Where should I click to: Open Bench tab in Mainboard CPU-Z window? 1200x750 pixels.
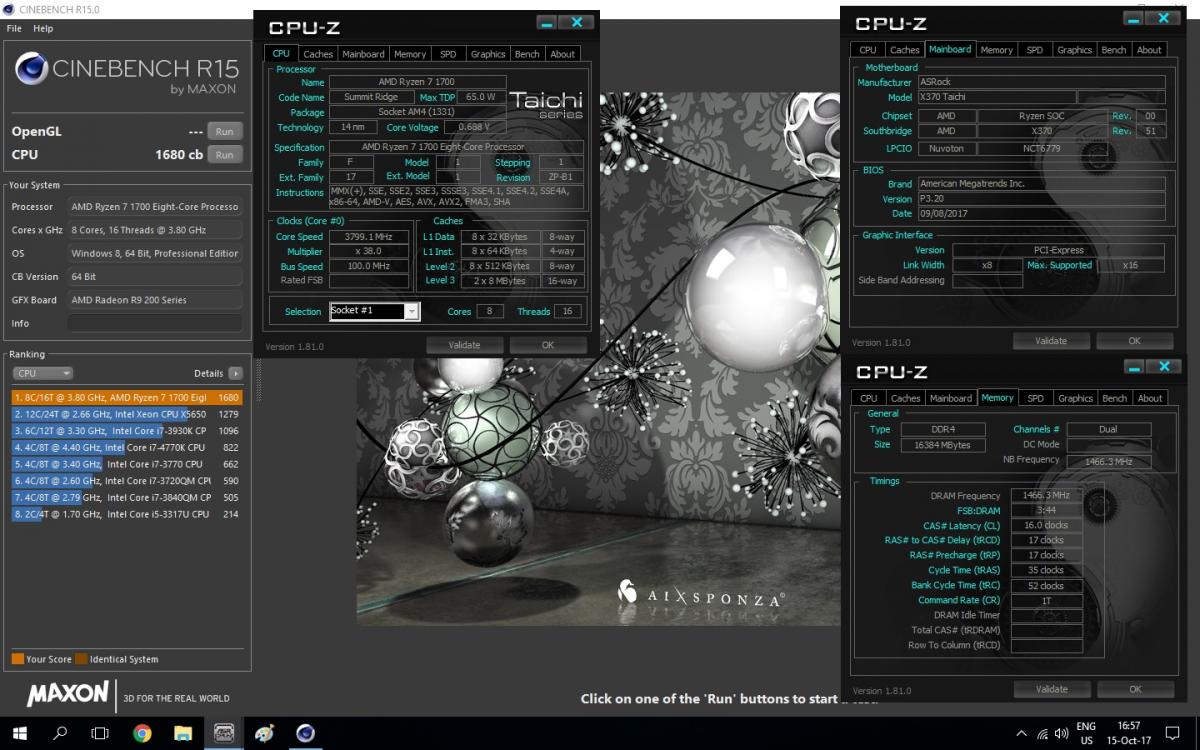(x=1114, y=49)
